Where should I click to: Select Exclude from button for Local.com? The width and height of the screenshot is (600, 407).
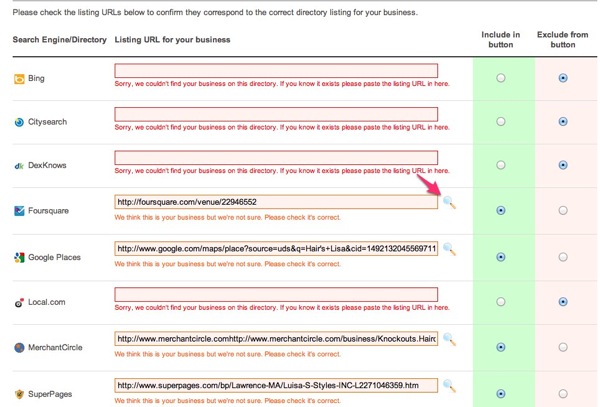click(x=562, y=302)
